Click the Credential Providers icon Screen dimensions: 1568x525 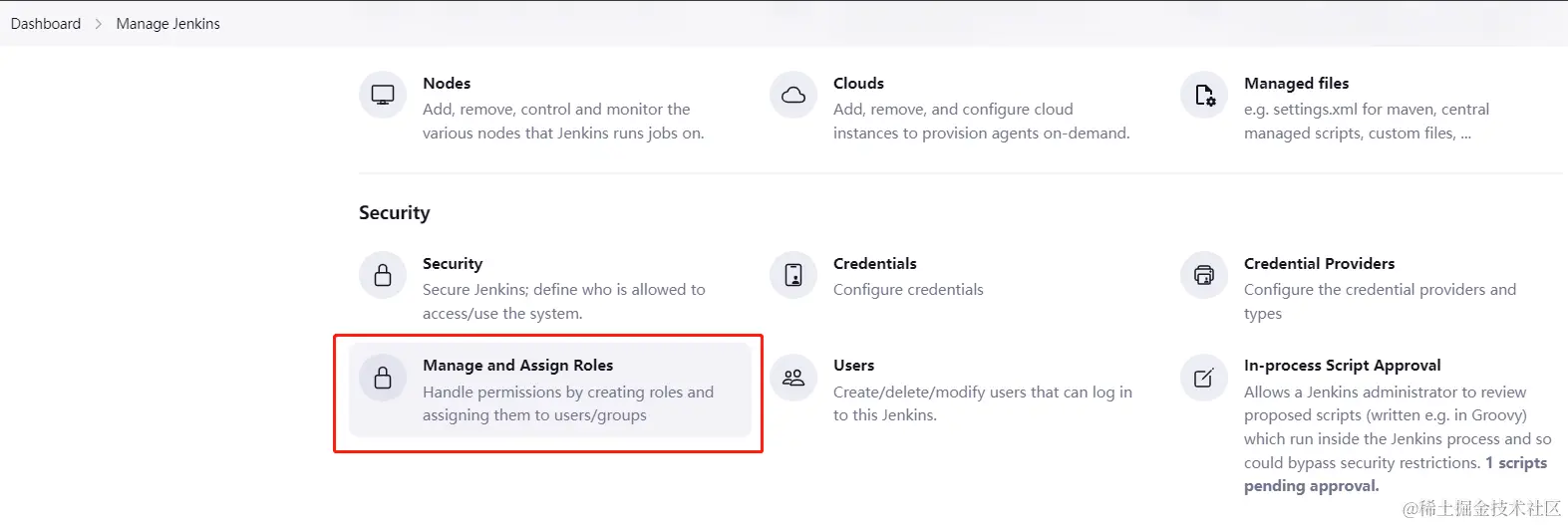pyautogui.click(x=1204, y=275)
